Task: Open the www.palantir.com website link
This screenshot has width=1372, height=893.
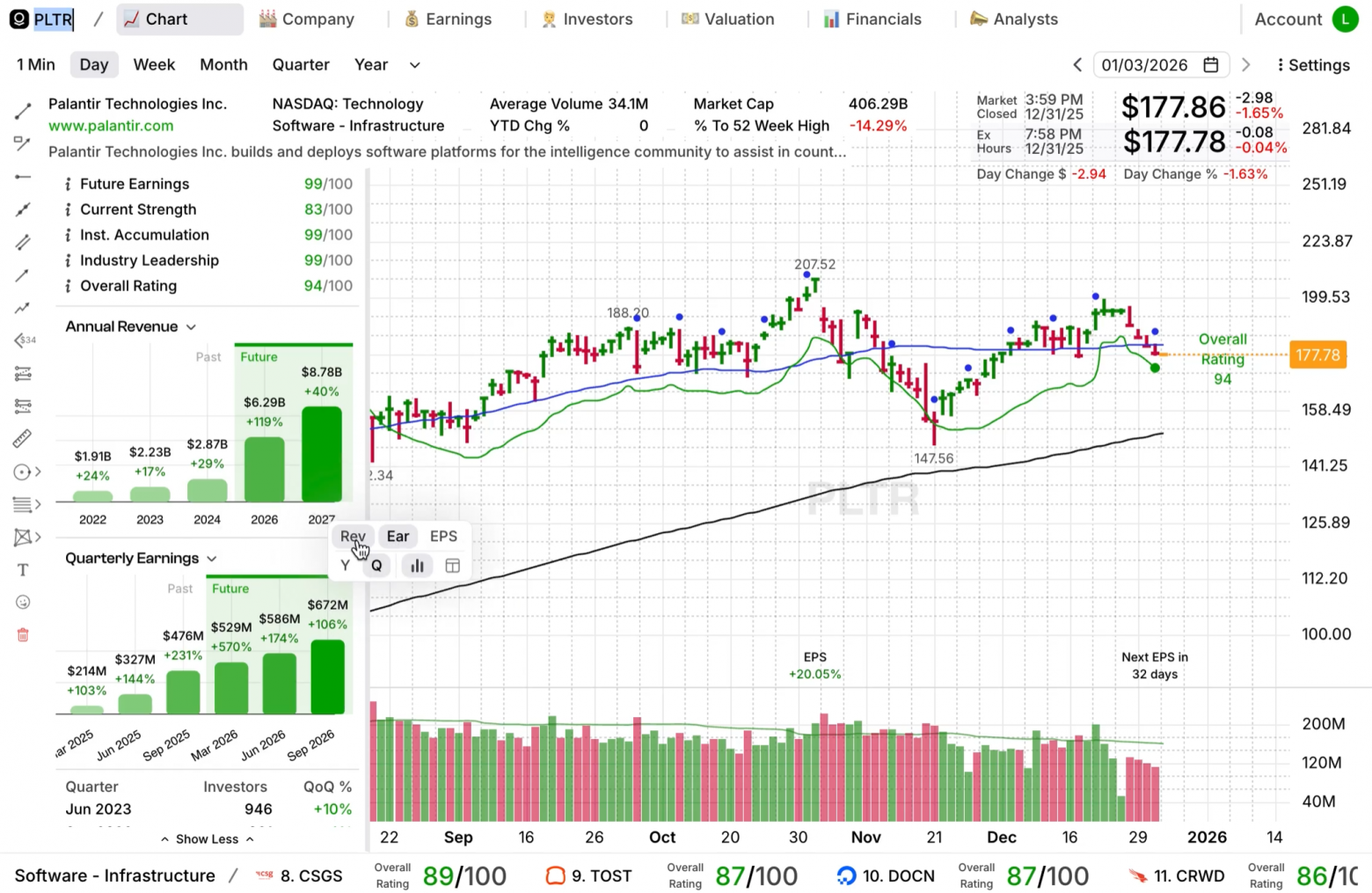Action: pos(111,126)
